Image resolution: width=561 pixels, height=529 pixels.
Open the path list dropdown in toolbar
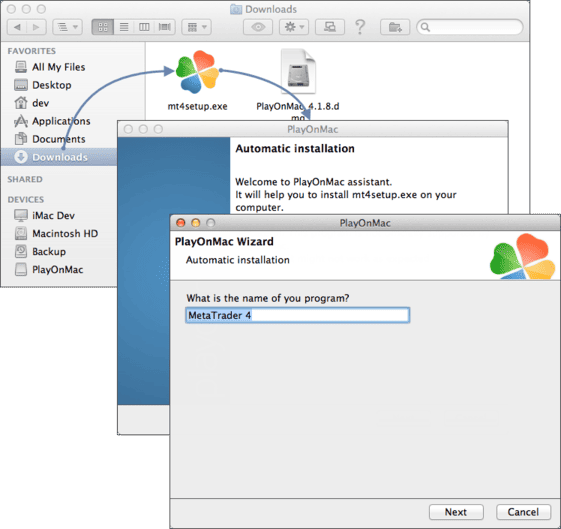click(67, 27)
